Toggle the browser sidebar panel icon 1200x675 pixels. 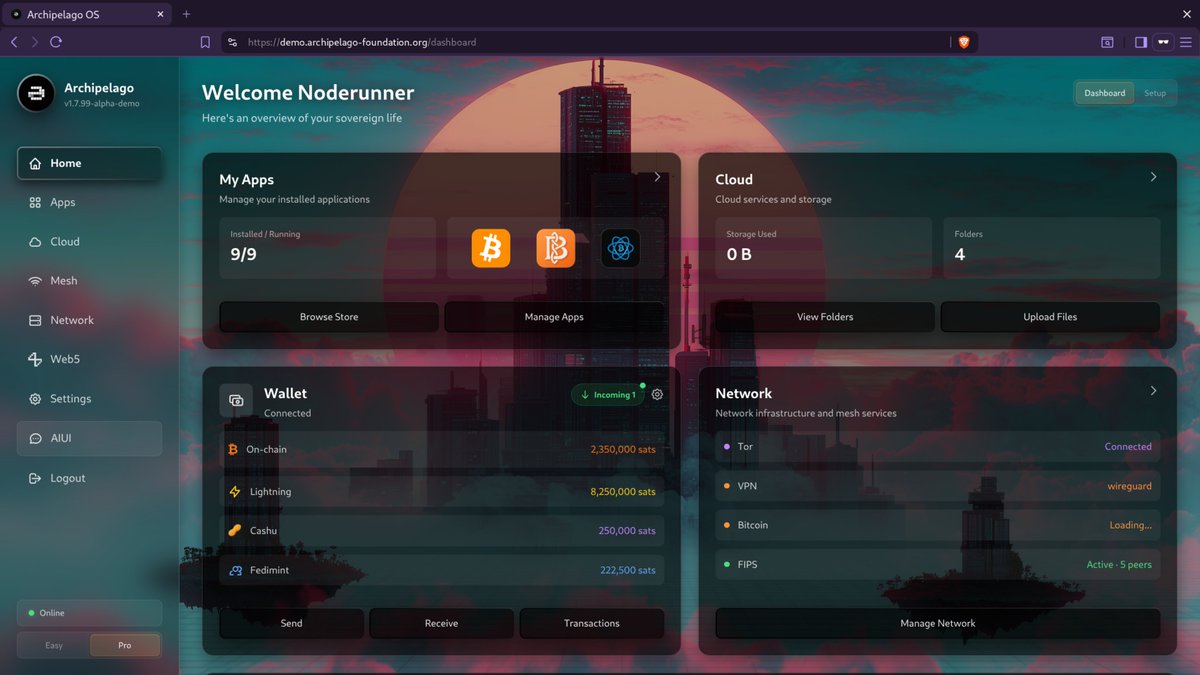click(1140, 42)
